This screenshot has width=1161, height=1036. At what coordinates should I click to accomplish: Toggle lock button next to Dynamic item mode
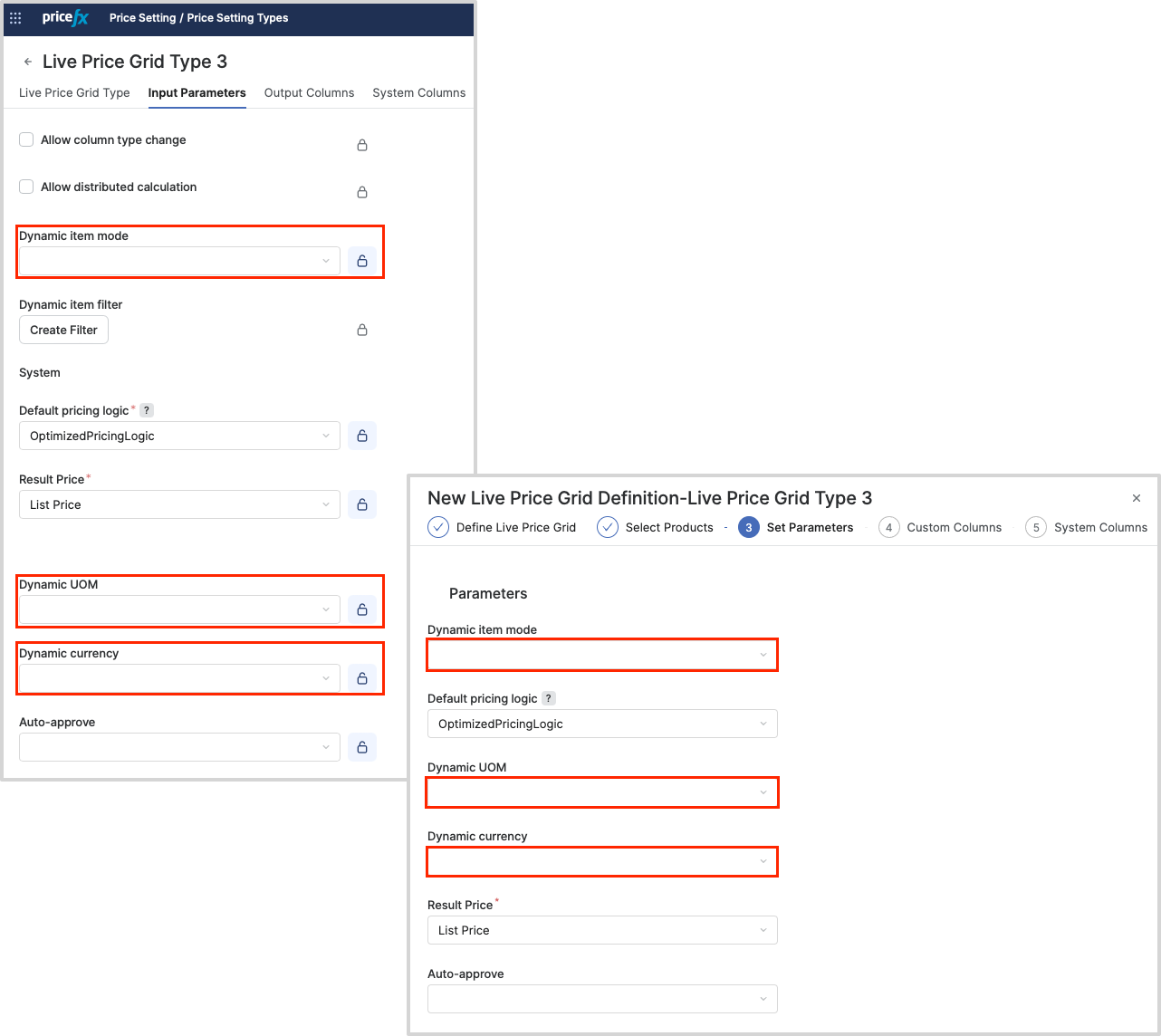click(362, 261)
